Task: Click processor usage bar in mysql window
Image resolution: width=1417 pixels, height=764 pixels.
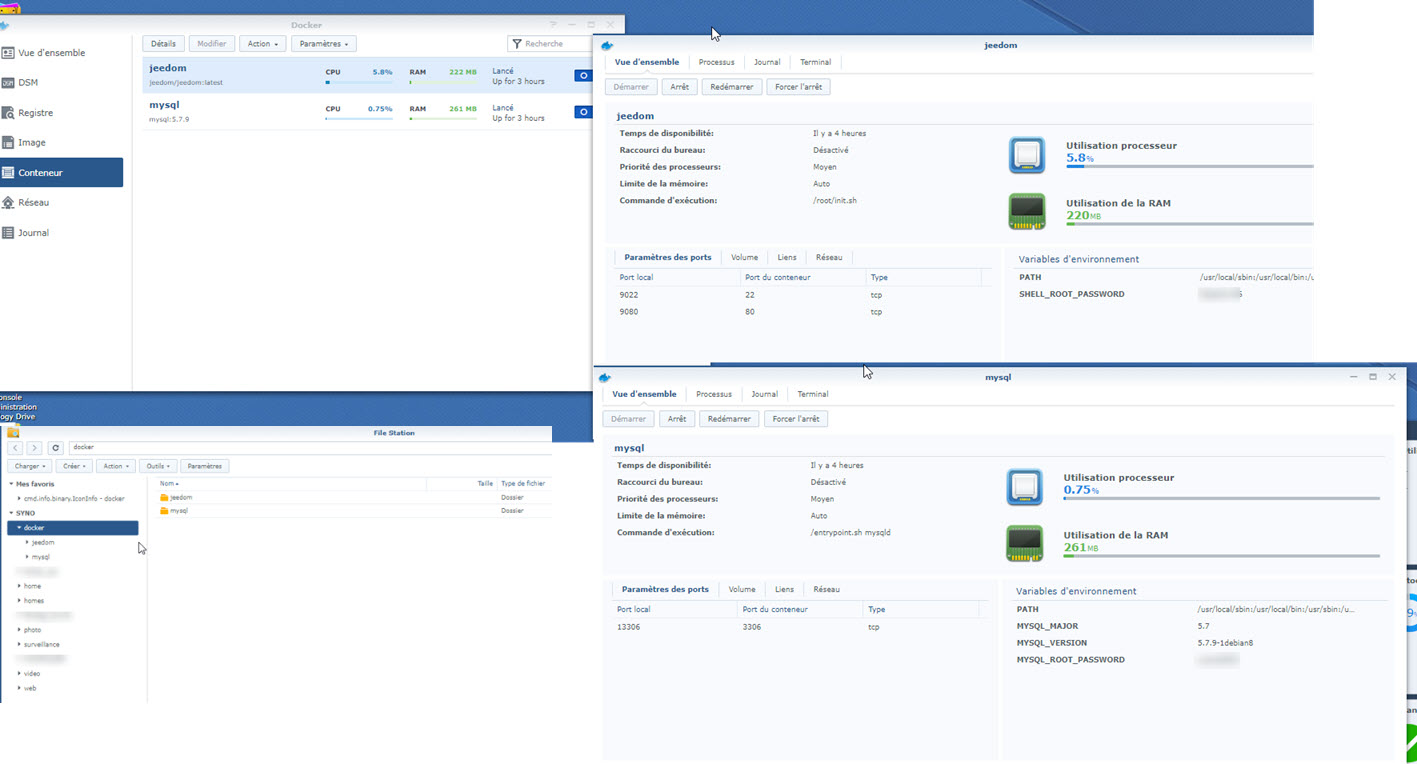Action: coord(1222,498)
